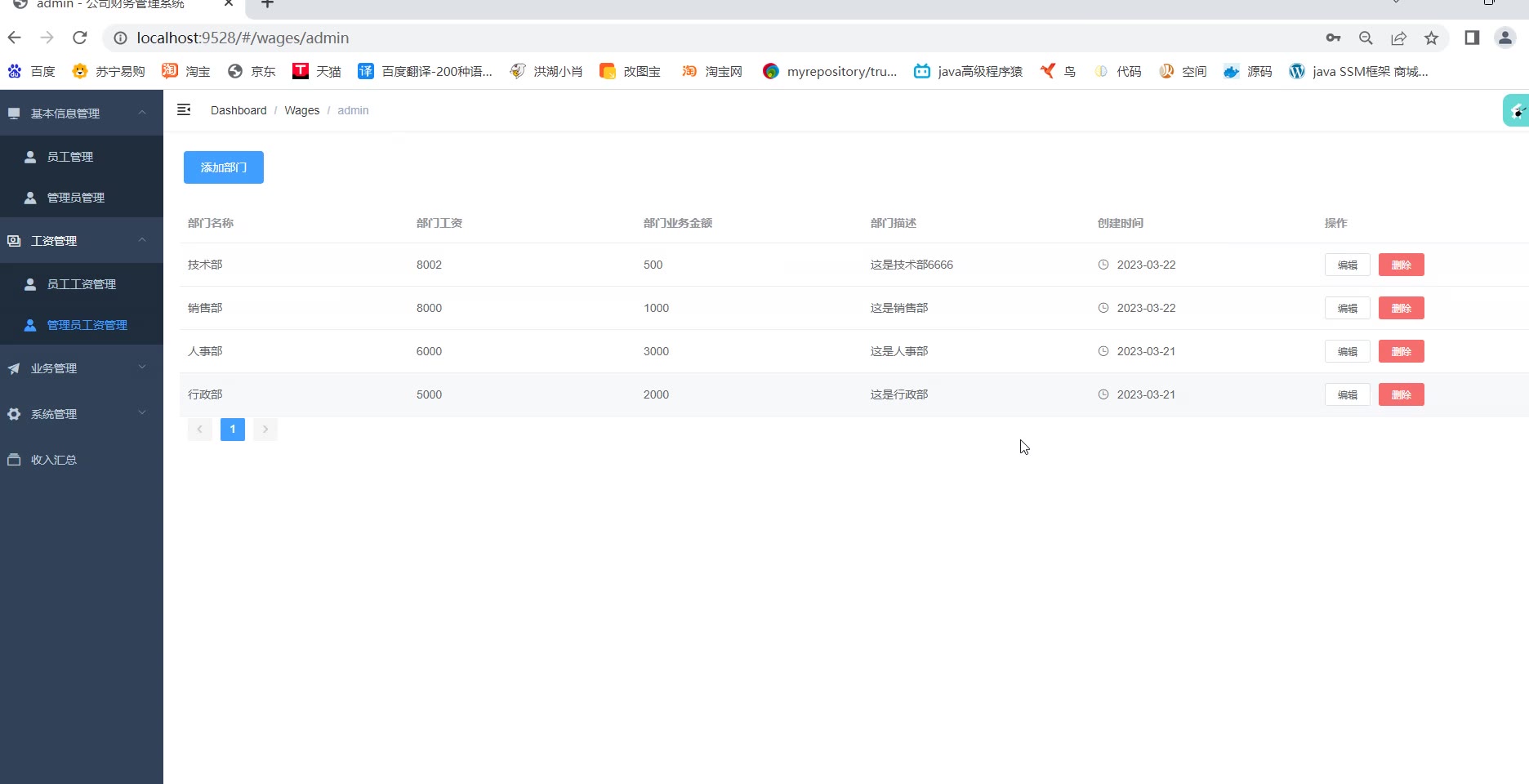Open the browser side panel icon
The image size is (1529, 784).
pos(1472,38)
